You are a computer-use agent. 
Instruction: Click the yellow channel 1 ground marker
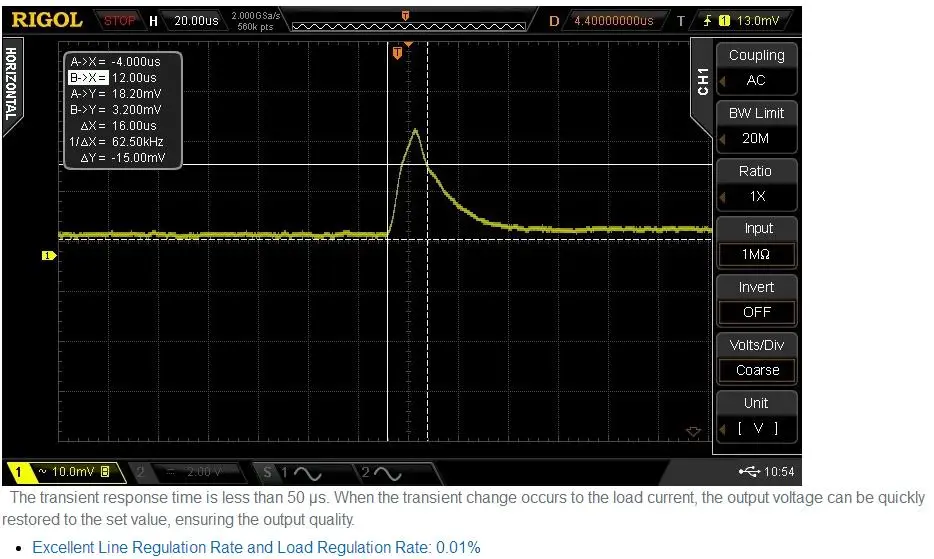[48, 256]
